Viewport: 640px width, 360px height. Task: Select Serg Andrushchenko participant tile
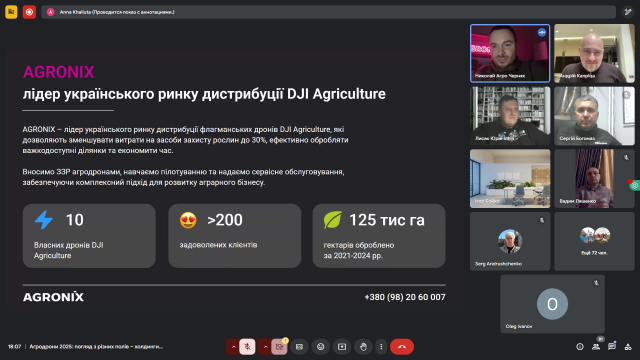point(510,241)
